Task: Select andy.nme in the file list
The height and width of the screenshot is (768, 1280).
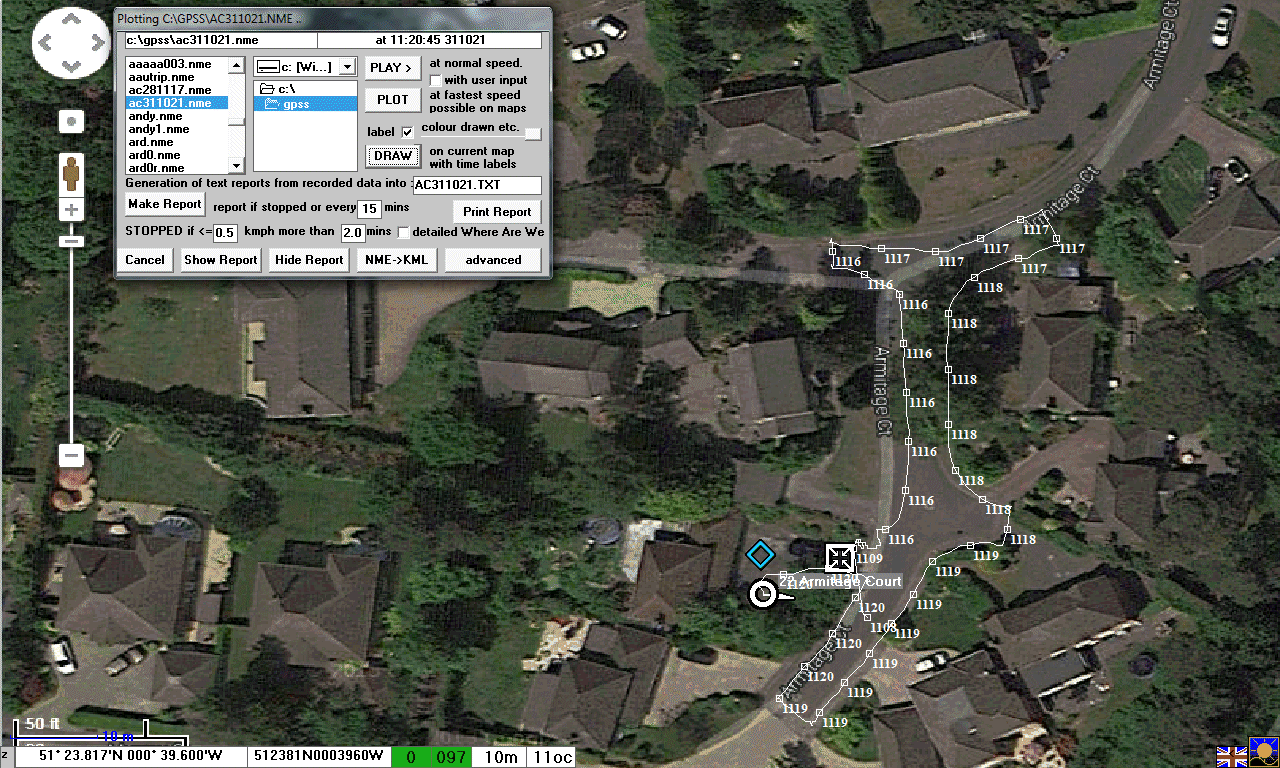Action: 155,116
